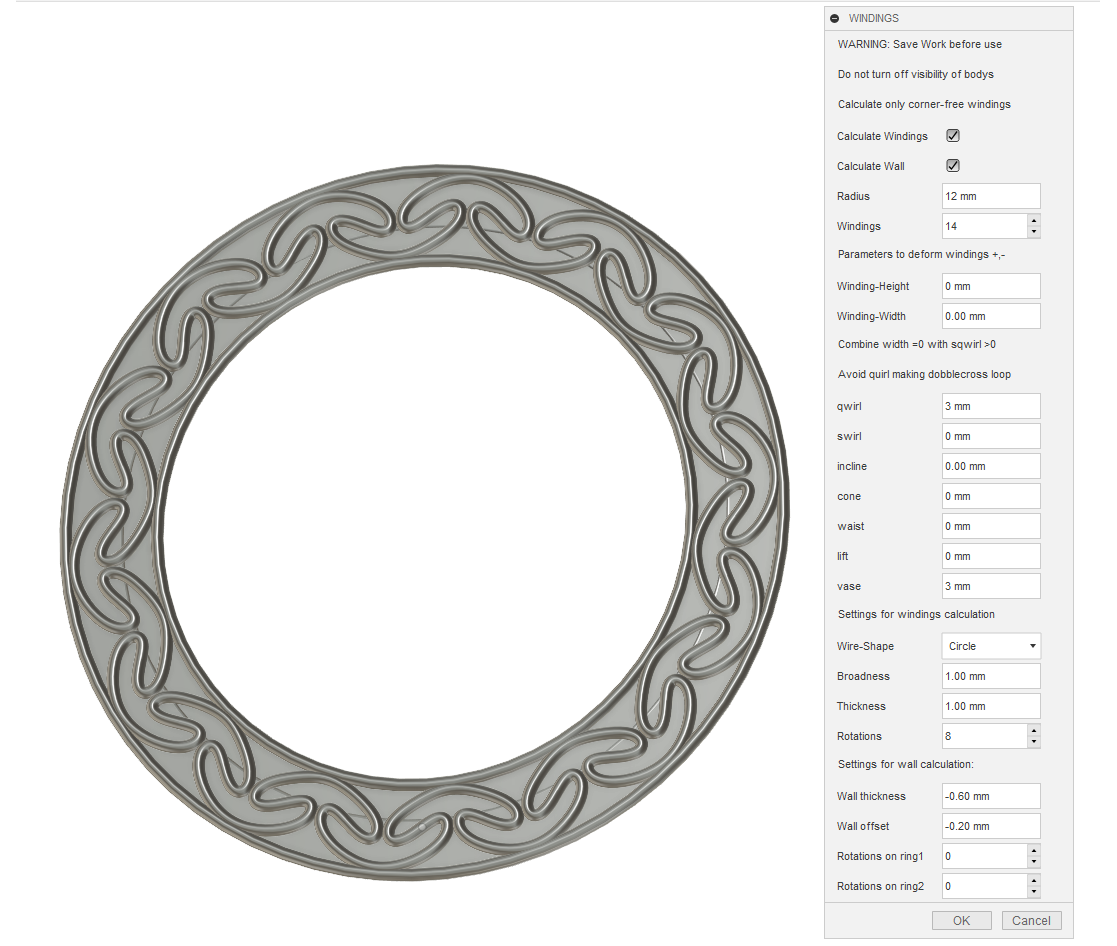Click 'Do not turn off visibility of bodys'
The image size is (1117, 946).
(915, 74)
